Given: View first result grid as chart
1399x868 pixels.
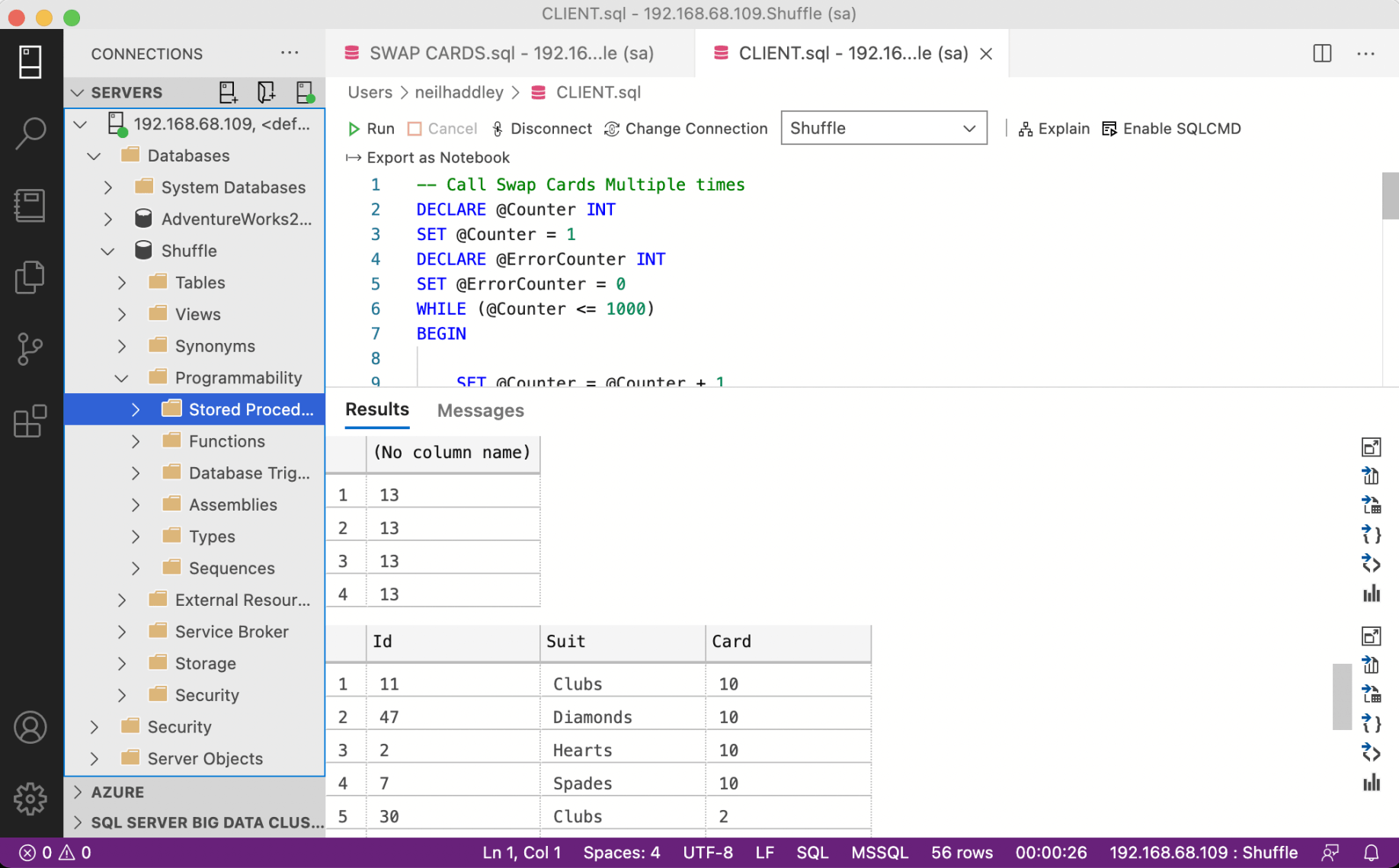Looking at the screenshot, I should click(1371, 594).
